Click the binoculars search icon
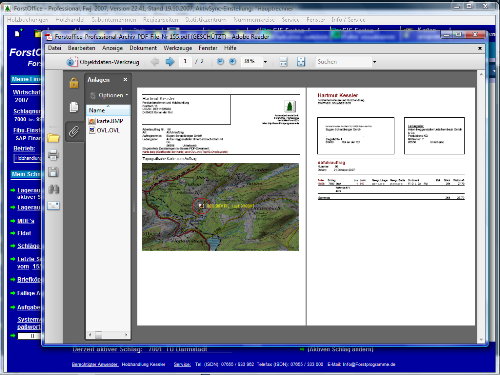Image resolution: width=500 pixels, height=375 pixels. 53,189
